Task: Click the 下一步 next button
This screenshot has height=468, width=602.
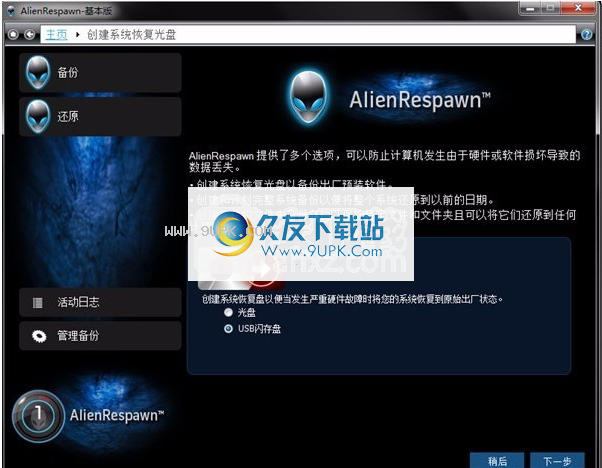Action: [557, 460]
